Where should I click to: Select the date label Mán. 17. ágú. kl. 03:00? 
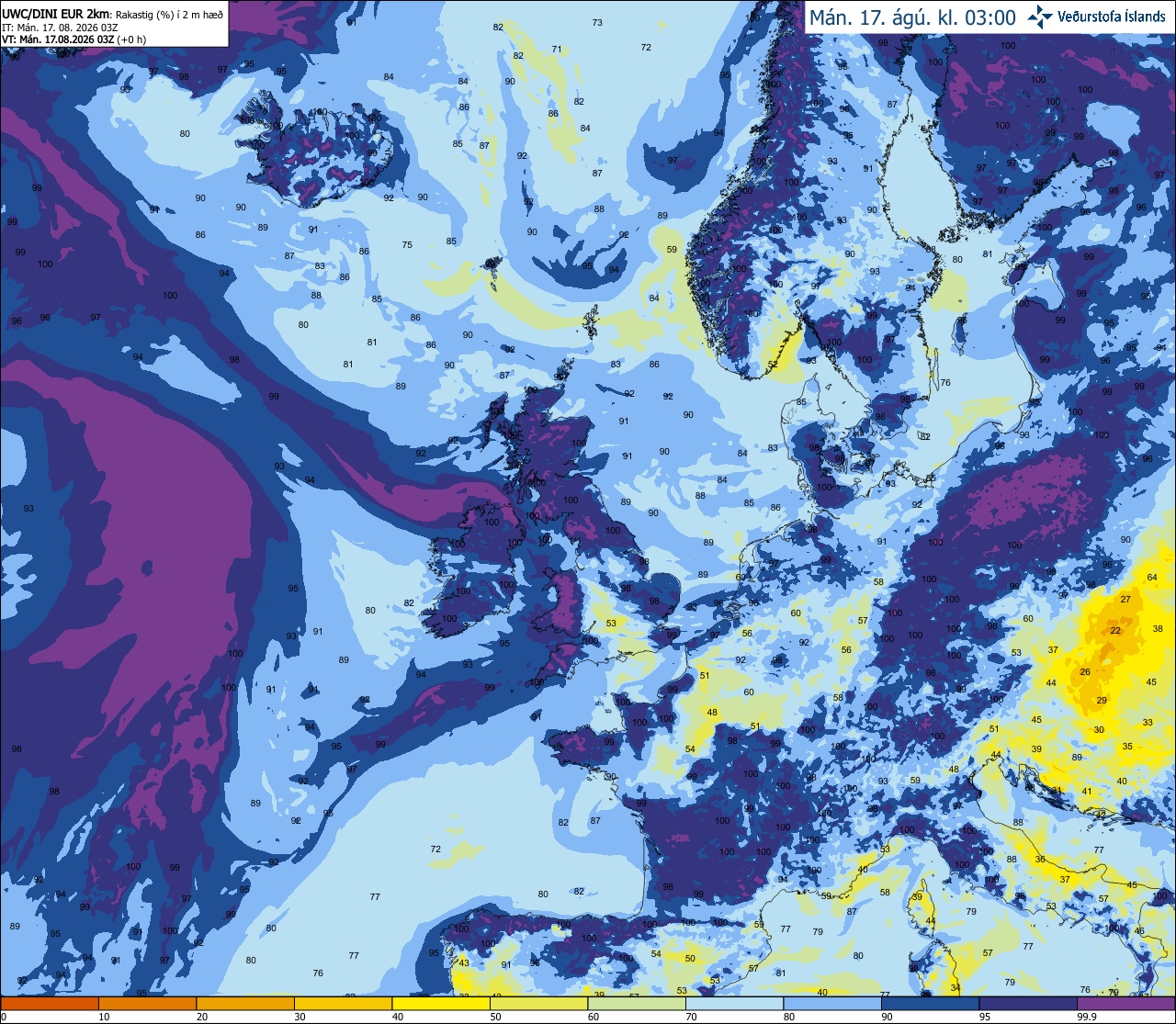click(912, 17)
